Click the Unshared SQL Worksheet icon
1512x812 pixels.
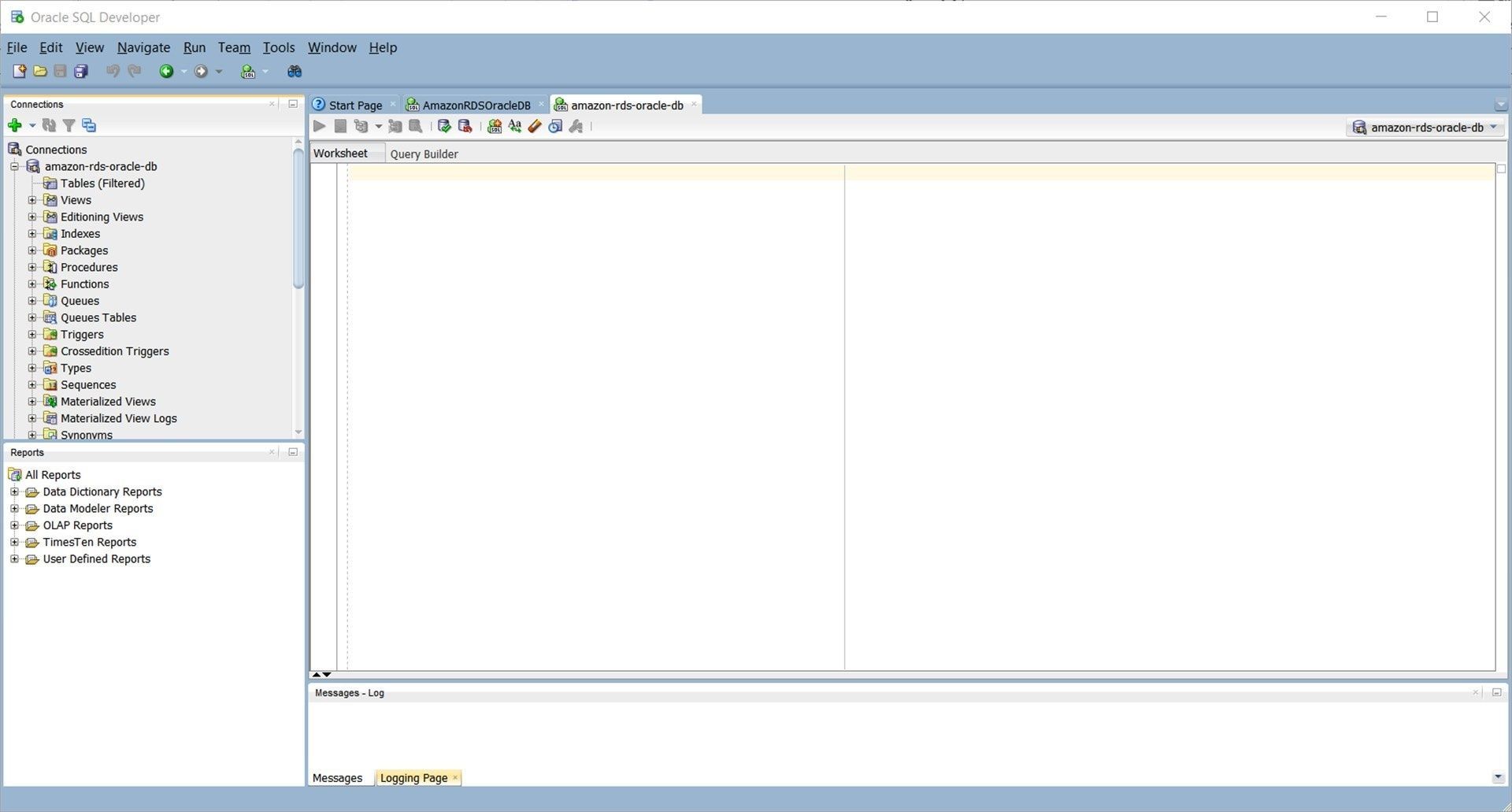pyautogui.click(x=495, y=126)
